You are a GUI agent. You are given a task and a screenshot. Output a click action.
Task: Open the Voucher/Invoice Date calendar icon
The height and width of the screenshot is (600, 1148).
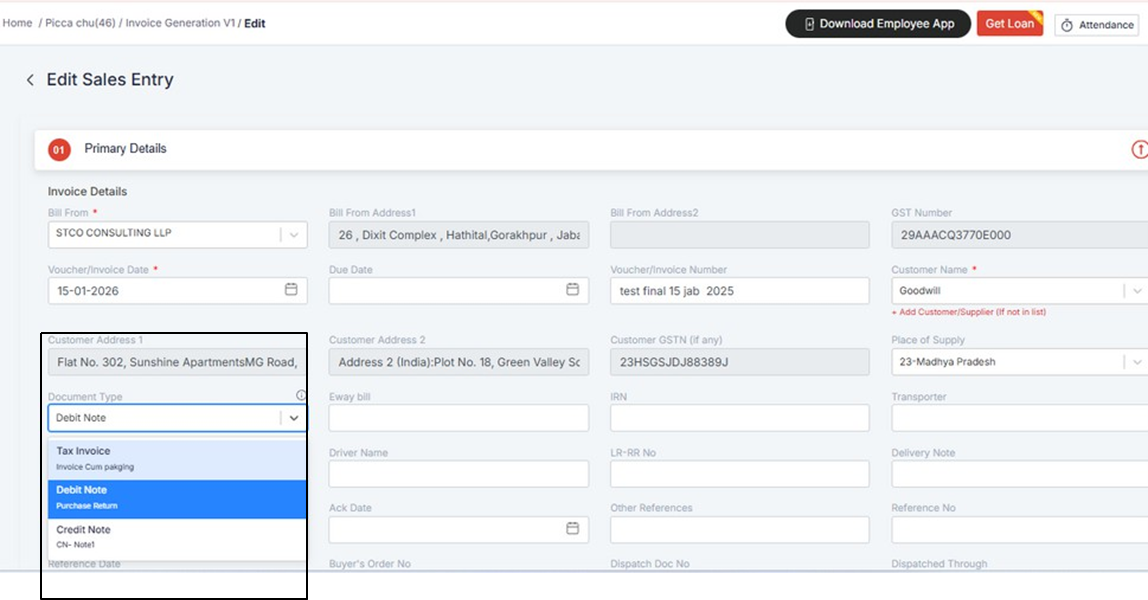tap(291, 290)
